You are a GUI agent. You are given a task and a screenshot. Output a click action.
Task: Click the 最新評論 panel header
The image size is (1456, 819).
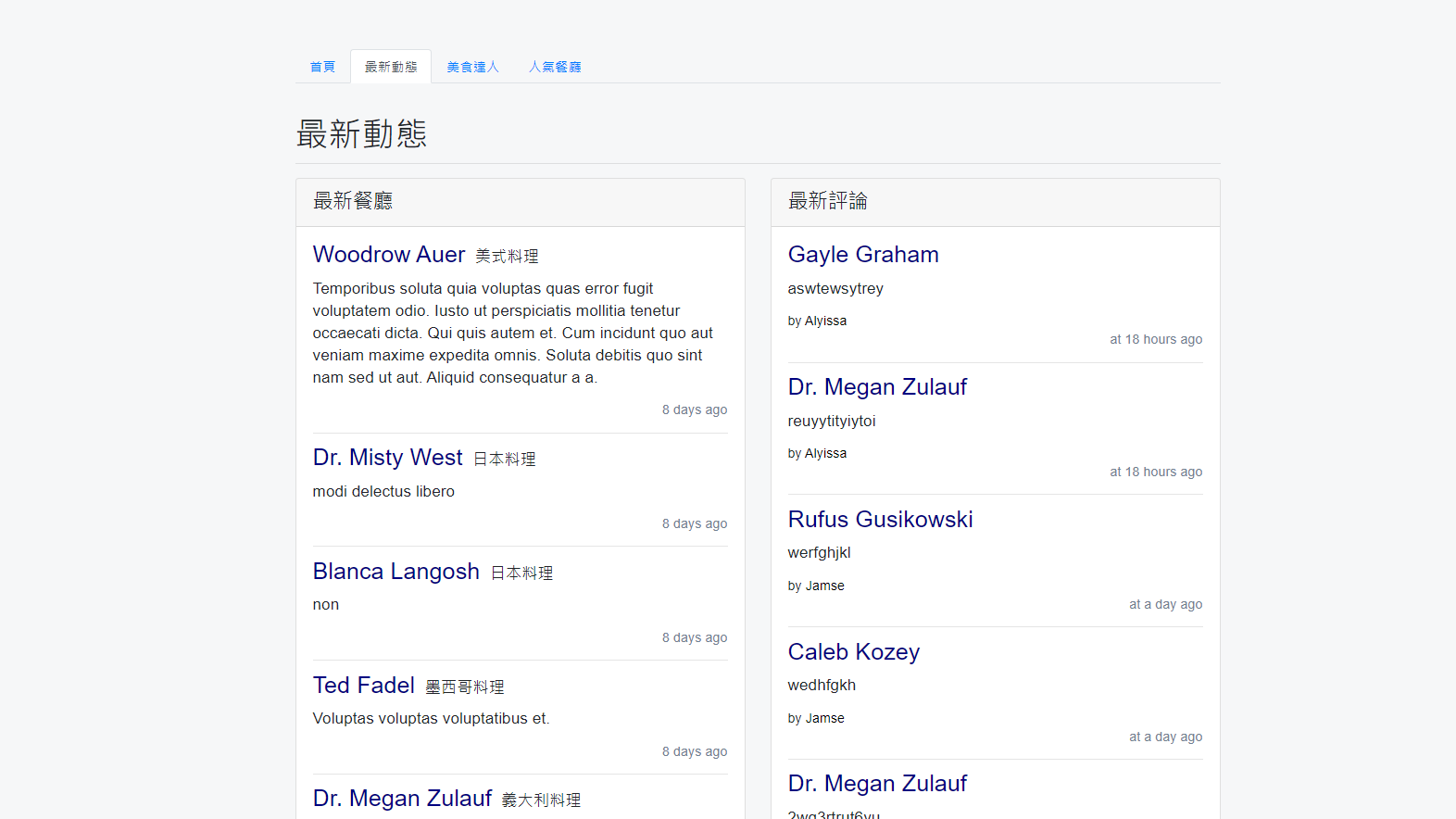click(996, 202)
